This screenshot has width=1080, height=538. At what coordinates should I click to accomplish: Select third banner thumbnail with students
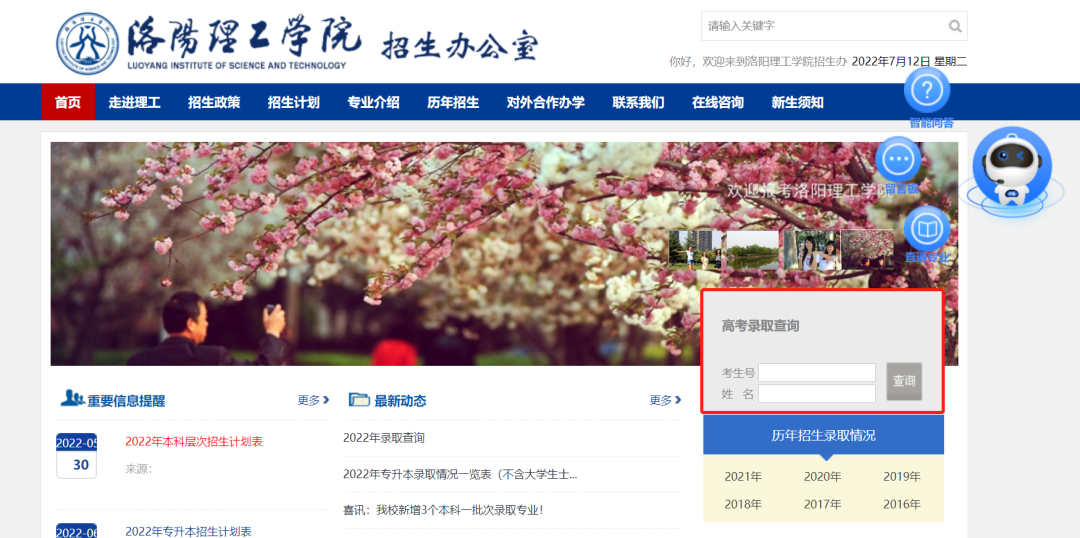click(810, 249)
